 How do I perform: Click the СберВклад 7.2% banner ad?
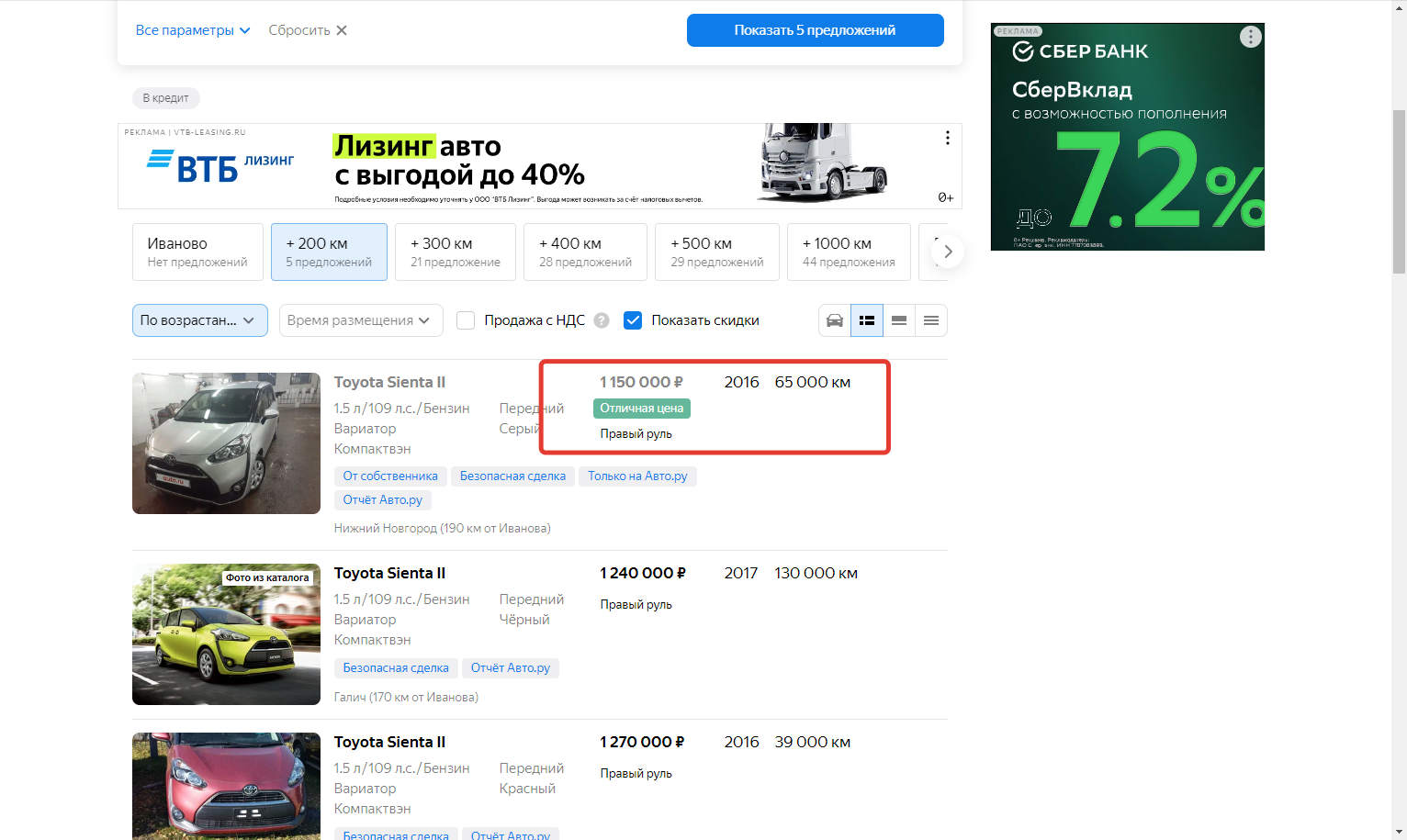point(1128,137)
